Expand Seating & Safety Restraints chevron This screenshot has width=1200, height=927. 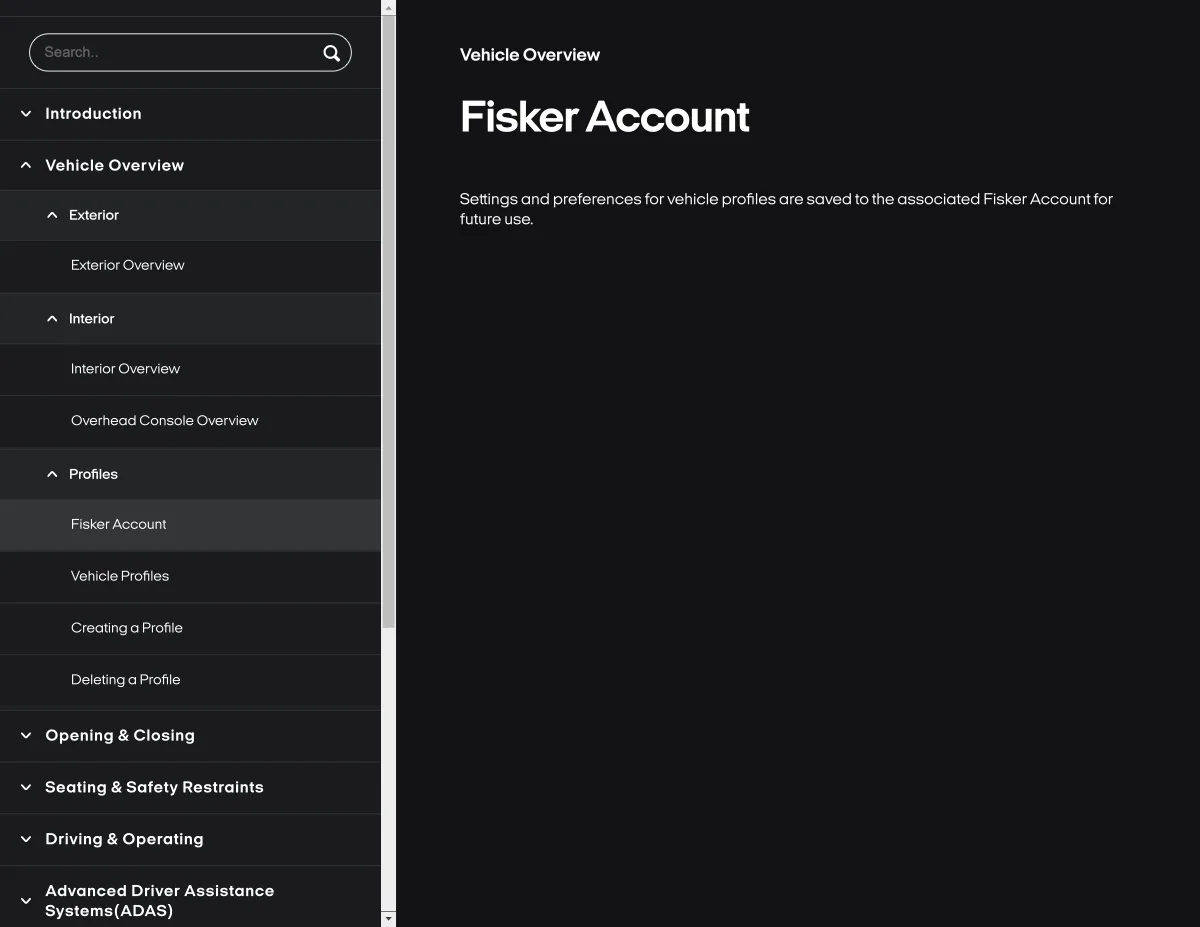[x=26, y=787]
